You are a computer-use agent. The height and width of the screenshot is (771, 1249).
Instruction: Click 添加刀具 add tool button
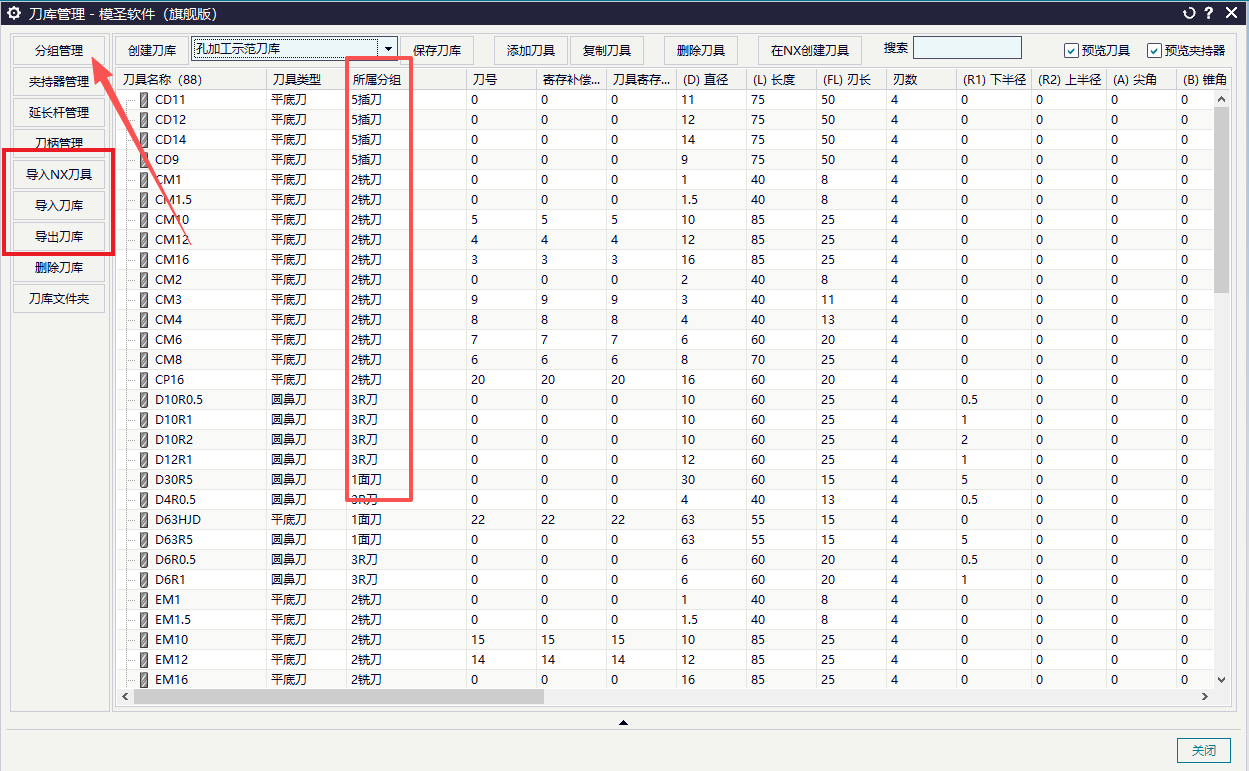[x=531, y=50]
